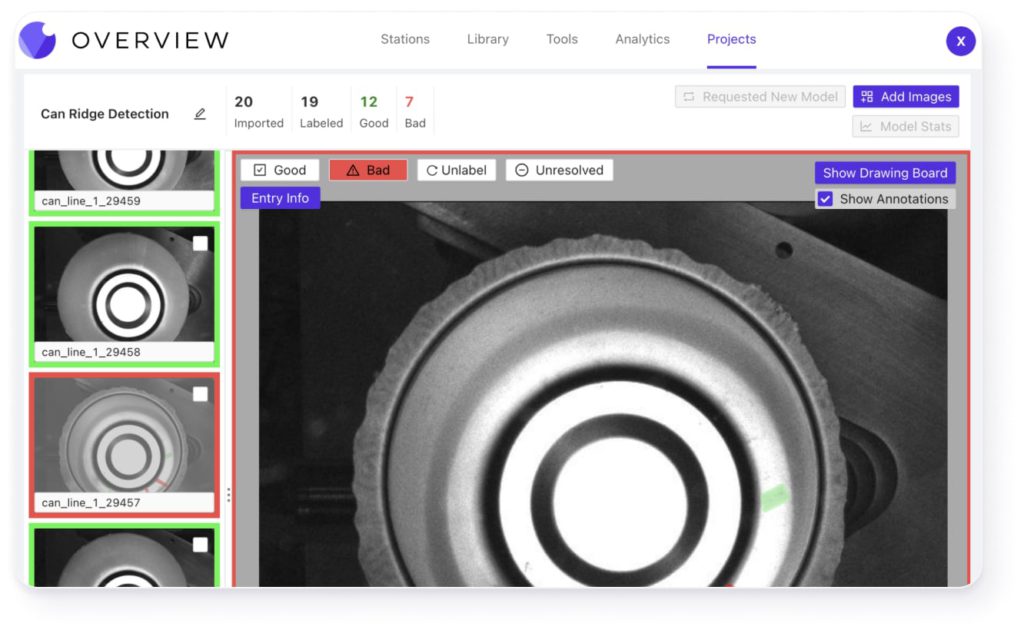Select the Projects tab
The width and height of the screenshot is (1024, 633).
pyautogui.click(x=731, y=39)
